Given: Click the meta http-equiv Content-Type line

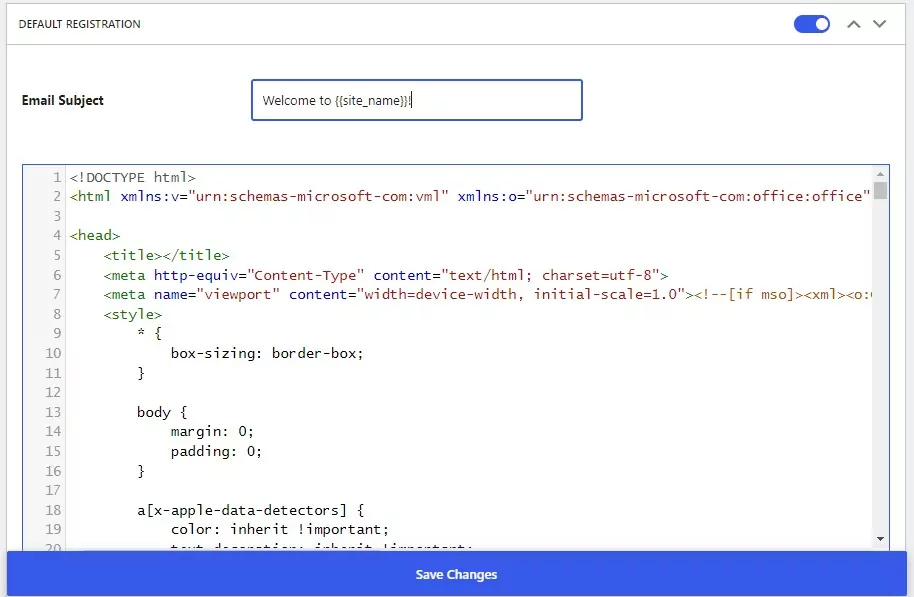Looking at the screenshot, I should pos(385,275).
